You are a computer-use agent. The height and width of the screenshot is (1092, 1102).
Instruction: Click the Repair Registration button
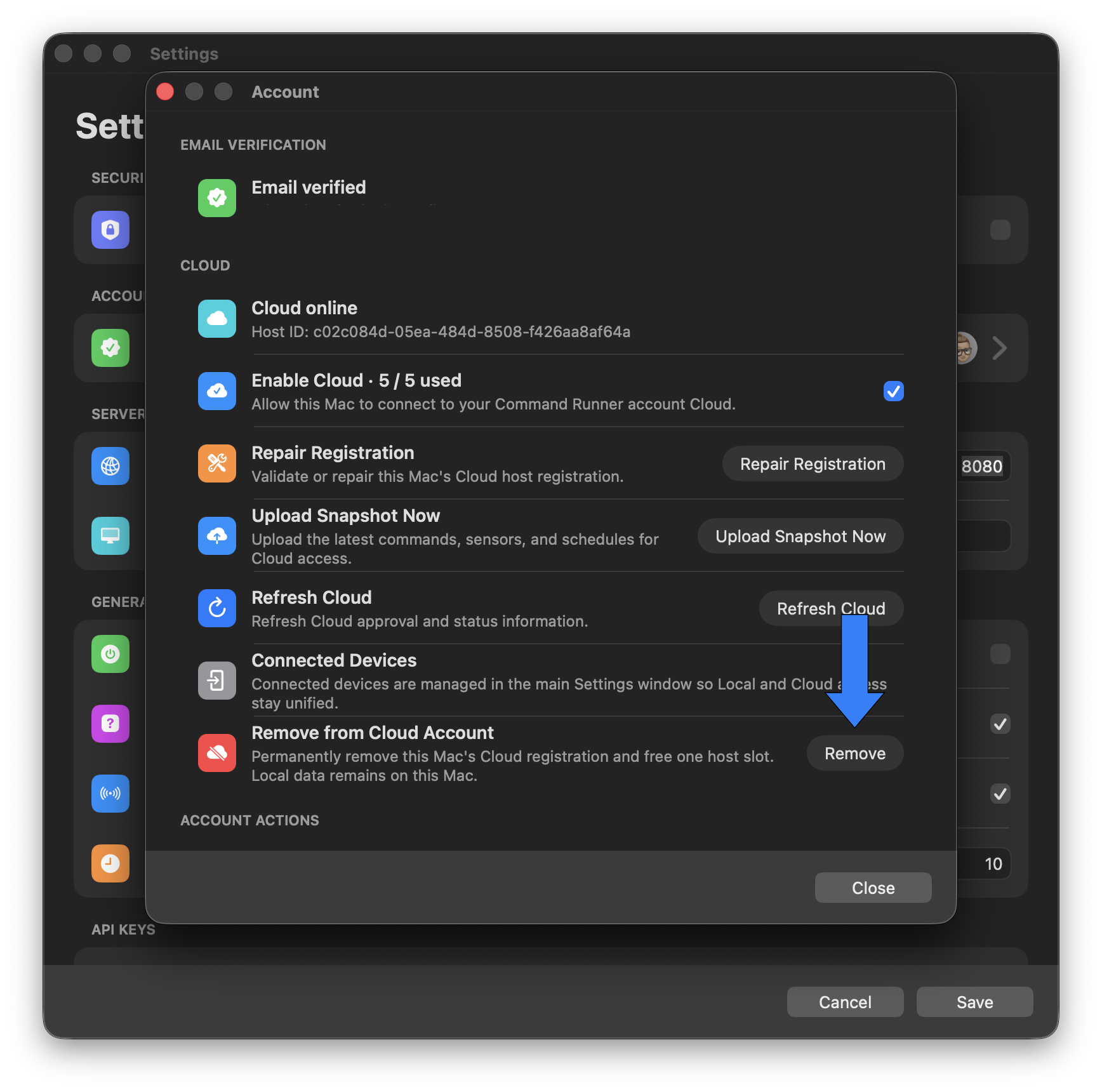coord(813,464)
